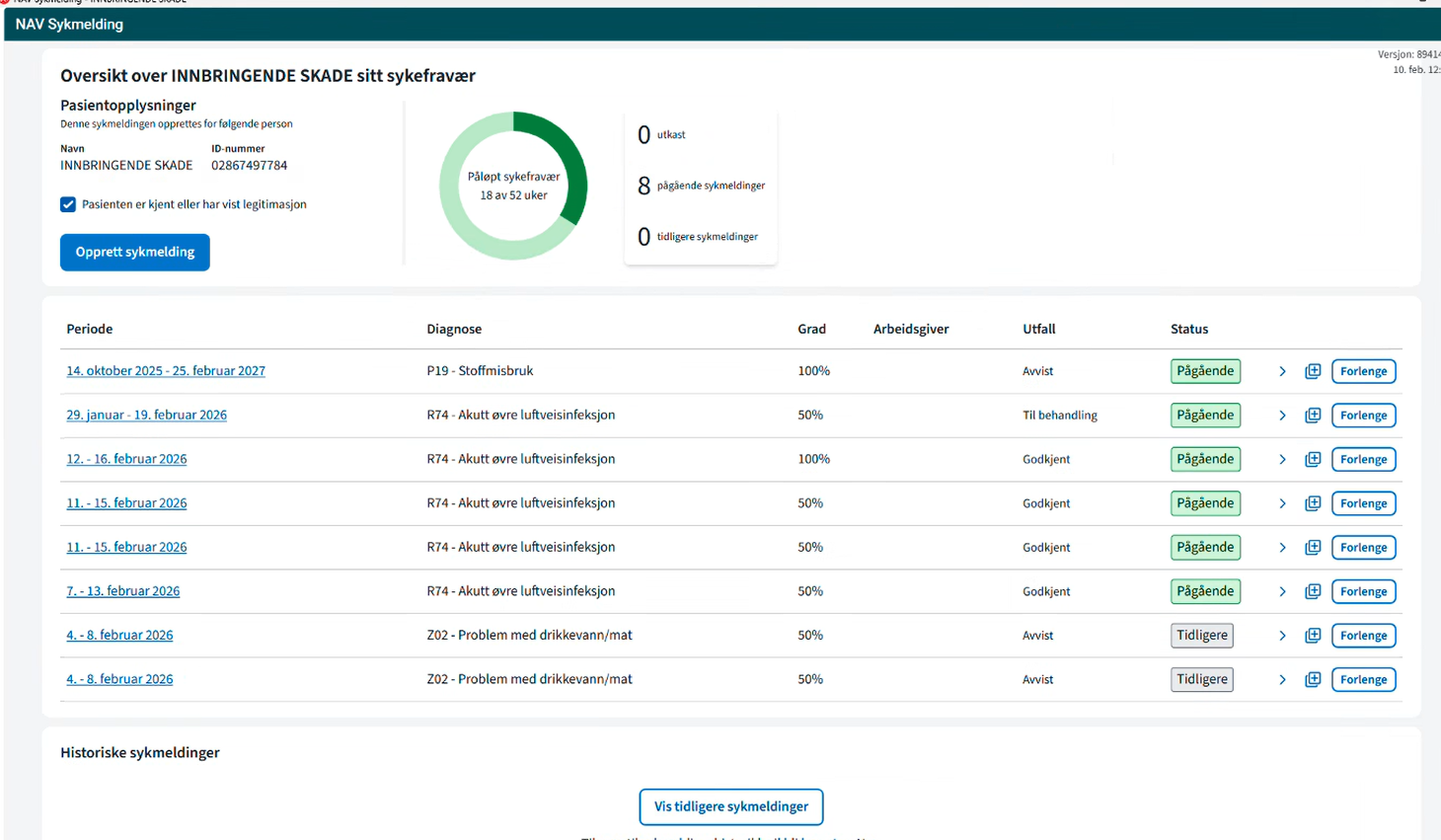
Task: Duplicate the last Z02 sykmelding row
Action: click(1313, 679)
